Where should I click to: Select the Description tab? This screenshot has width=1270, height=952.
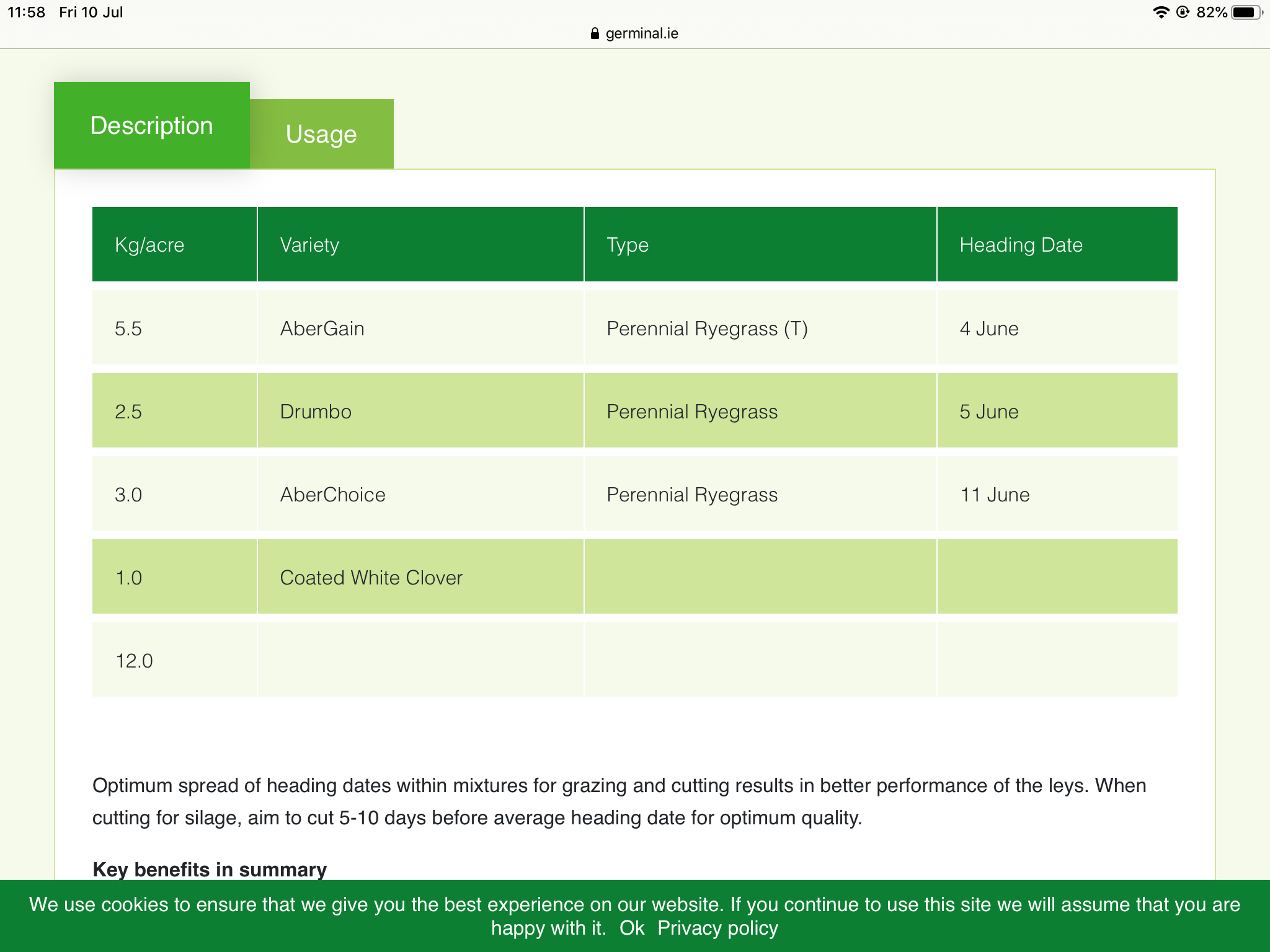tap(152, 125)
